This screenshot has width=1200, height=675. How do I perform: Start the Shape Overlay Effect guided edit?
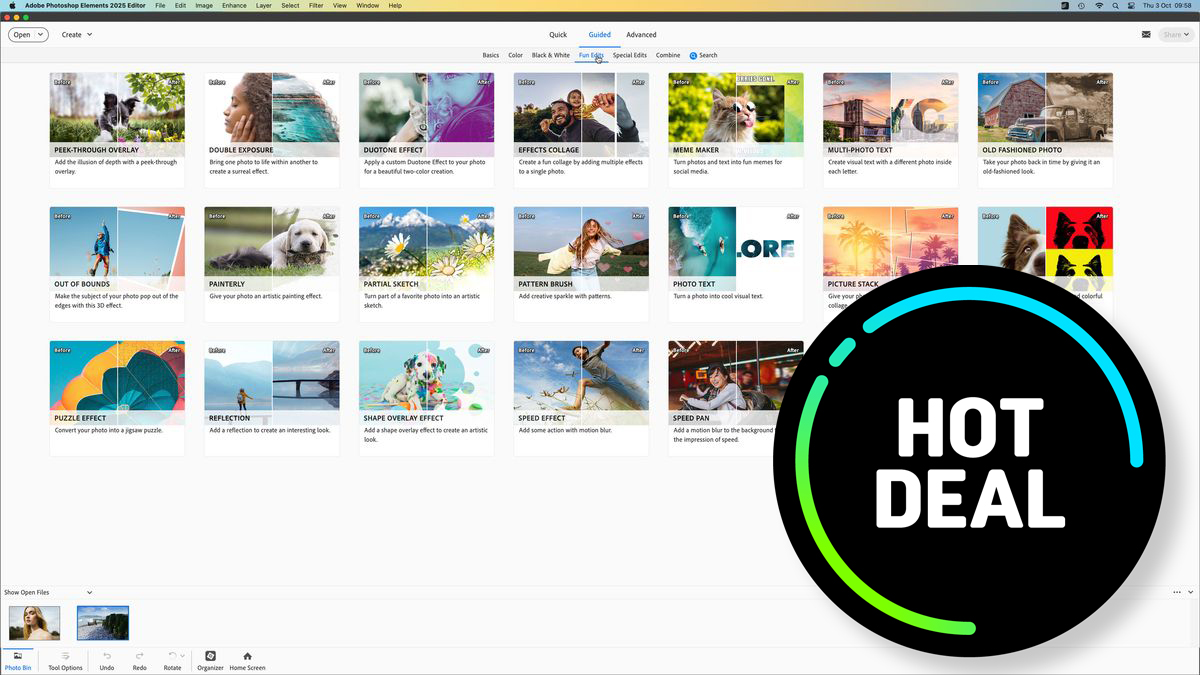point(426,398)
